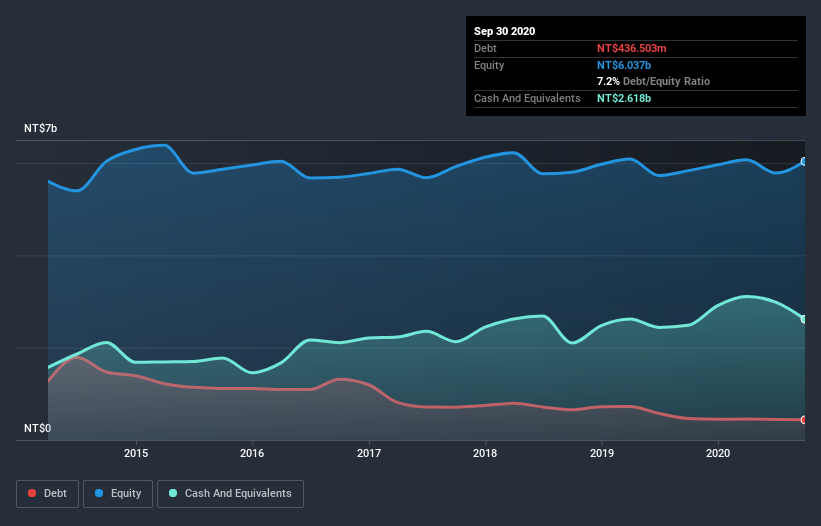The height and width of the screenshot is (526, 821).
Task: Click the NT$7b y-axis label
Action: (40, 128)
